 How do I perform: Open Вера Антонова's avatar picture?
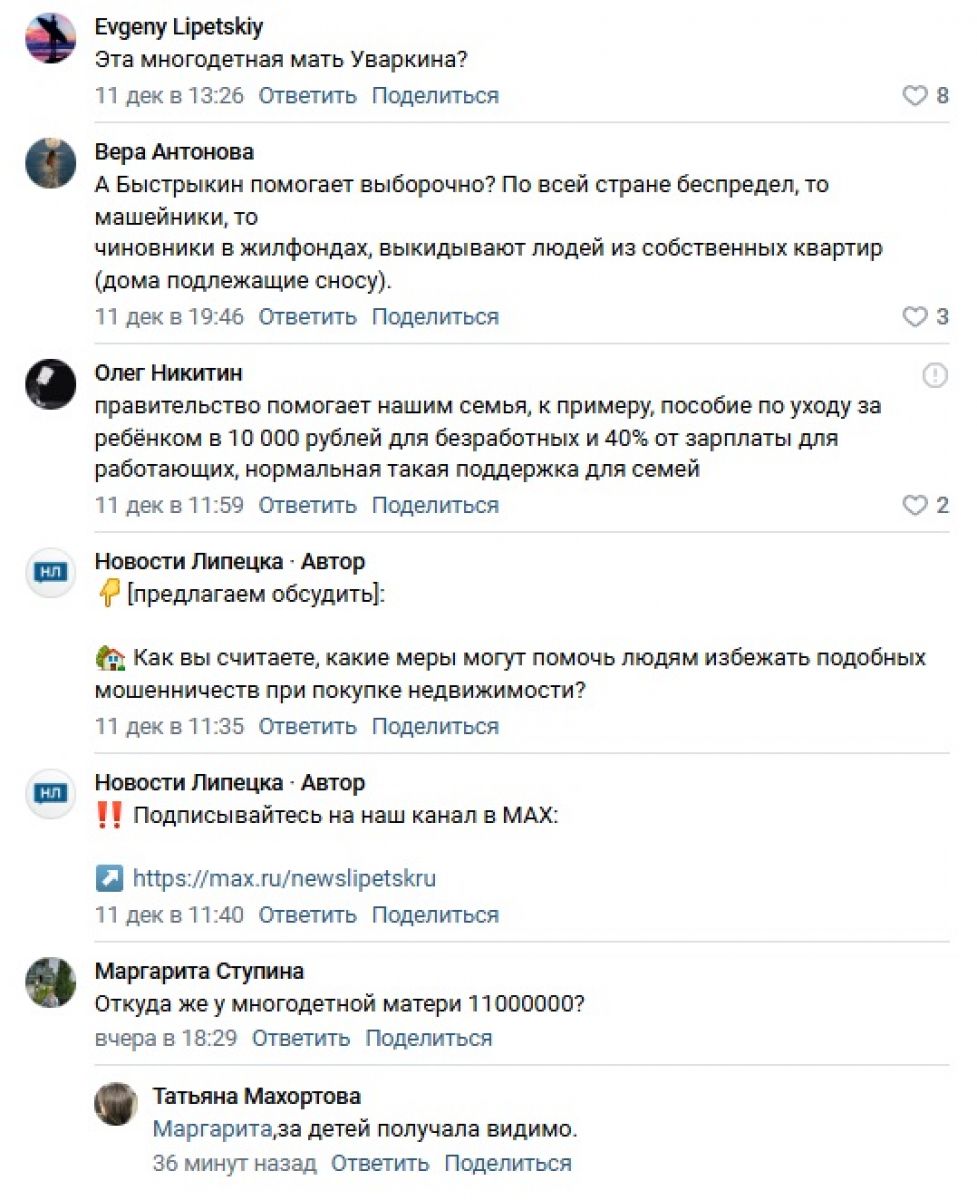[x=51, y=163]
